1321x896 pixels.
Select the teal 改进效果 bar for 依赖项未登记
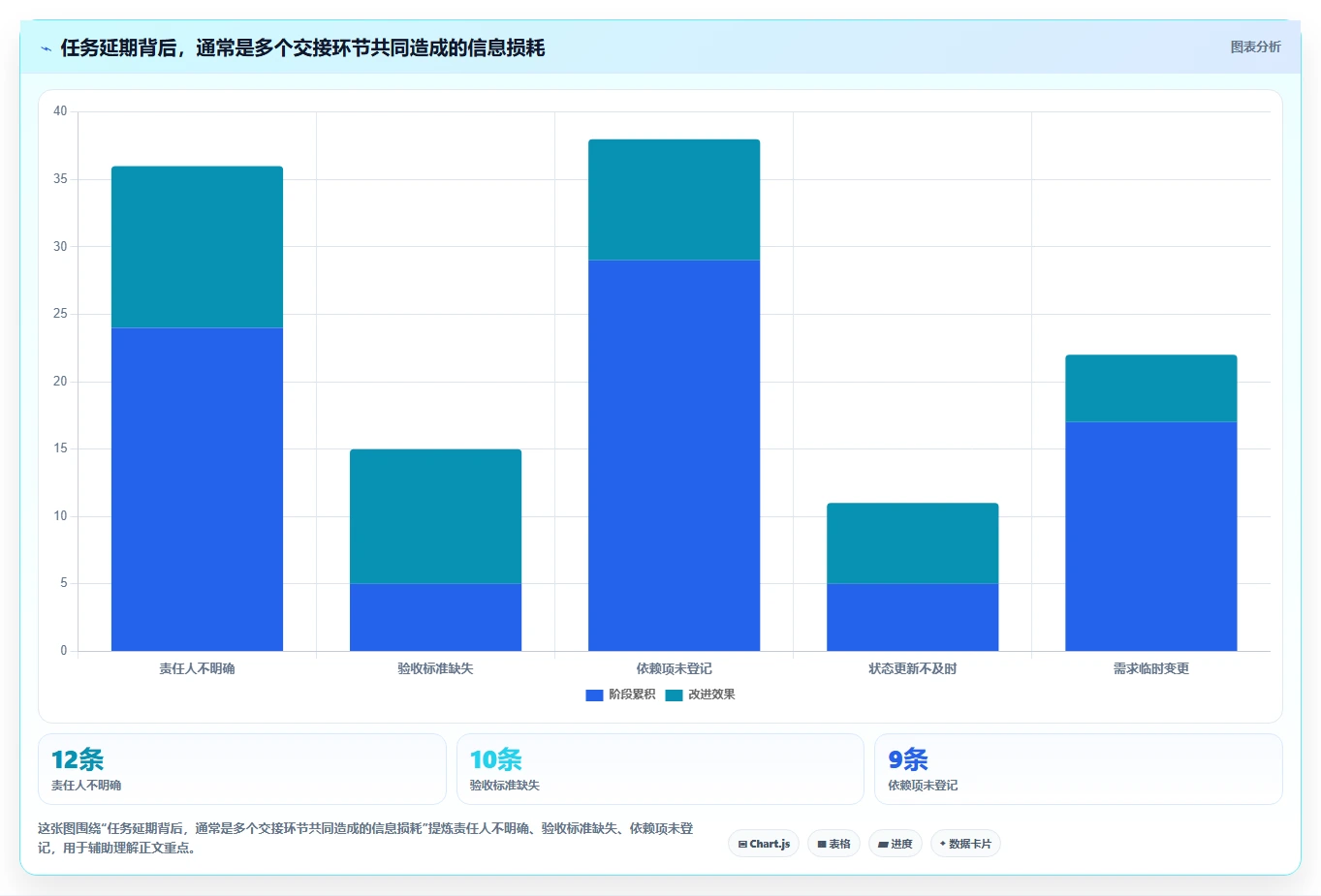click(674, 200)
